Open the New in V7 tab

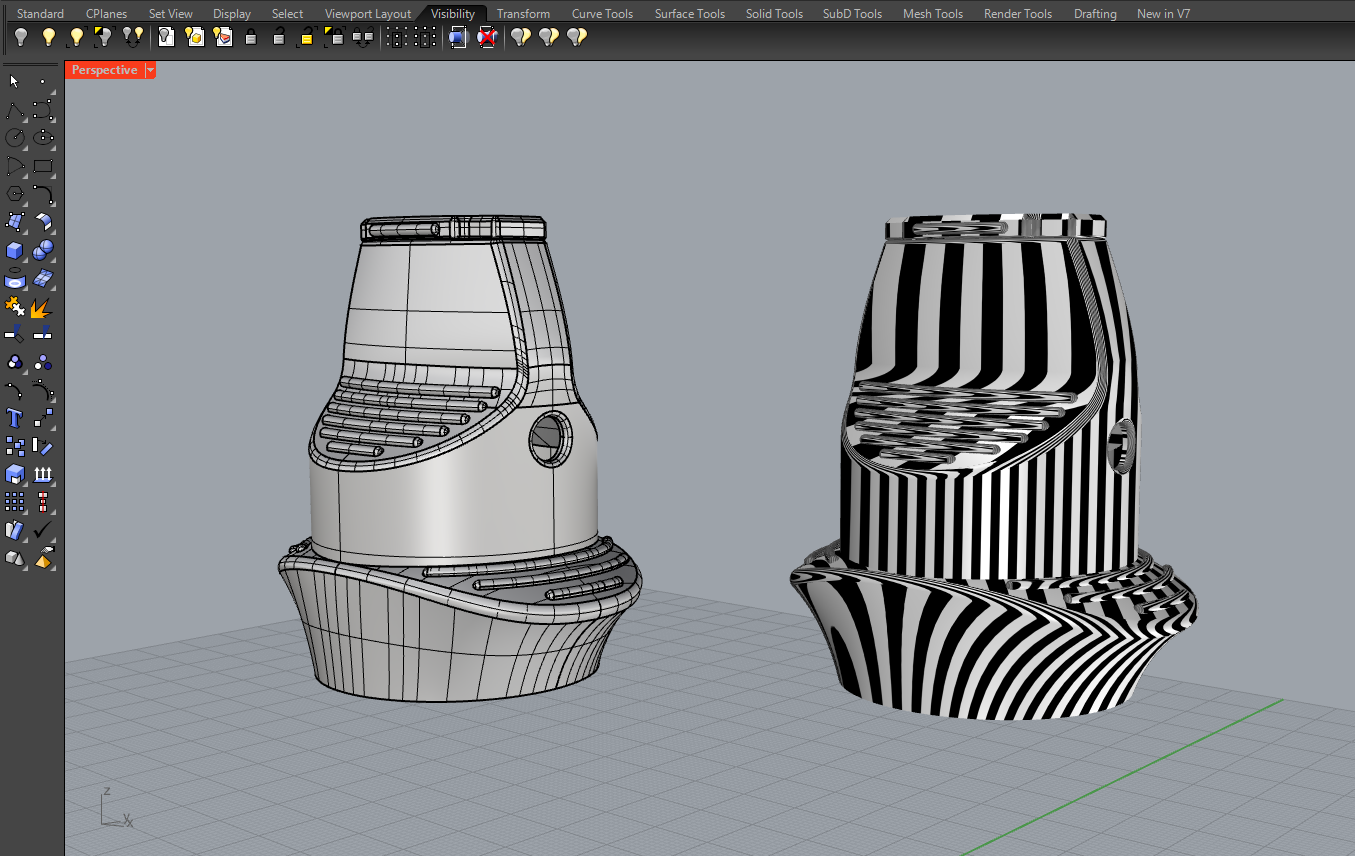point(1163,14)
